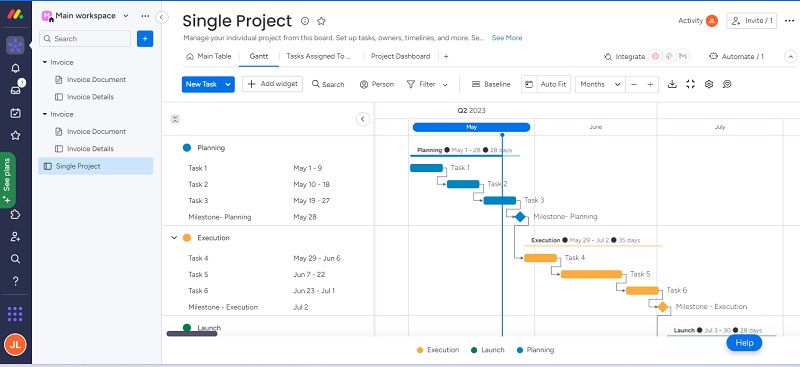The image size is (800, 367).
Task: Collapse the workspace sidebar arrow
Action: (162, 17)
